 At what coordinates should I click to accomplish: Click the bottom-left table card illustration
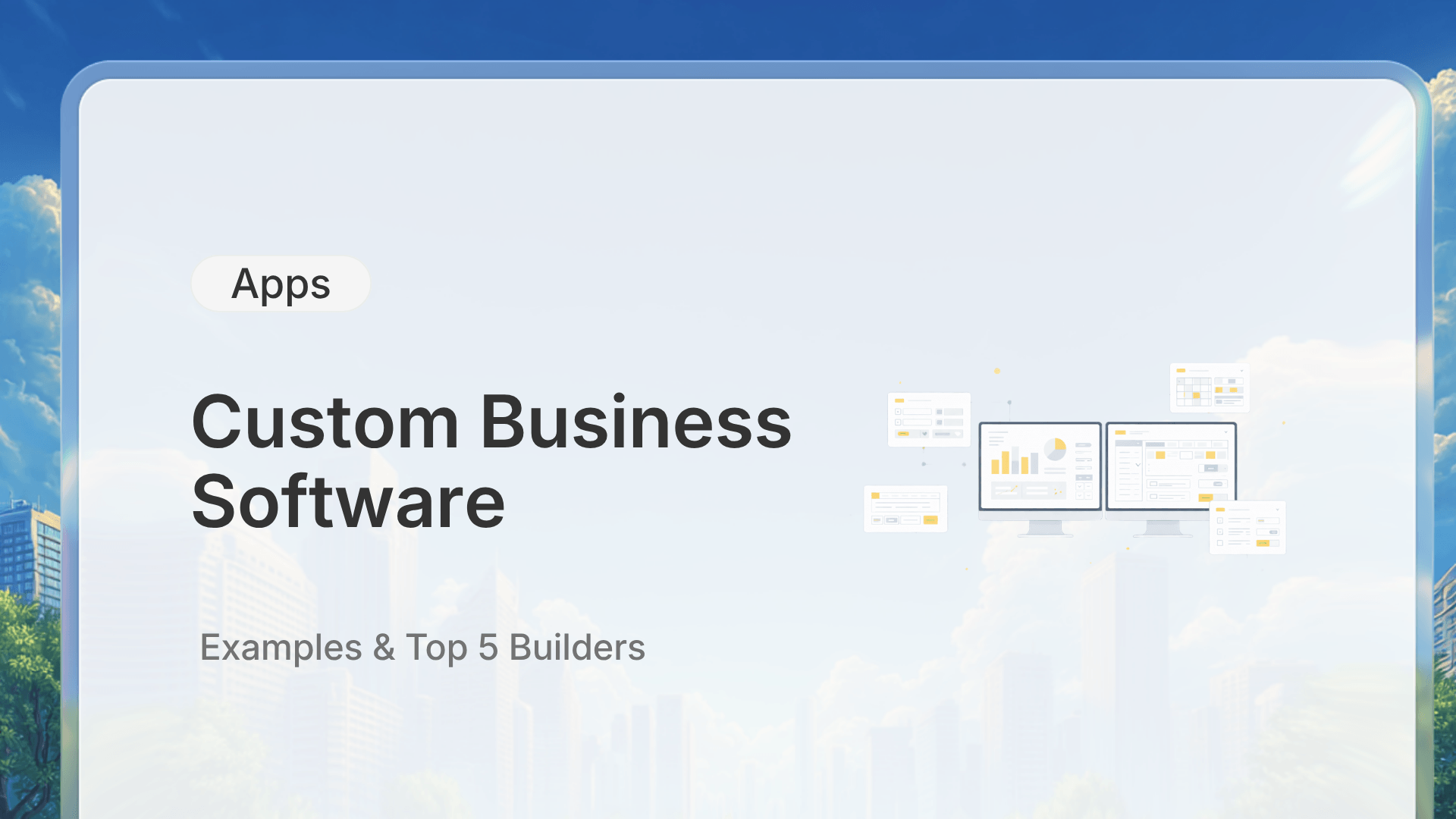(905, 509)
